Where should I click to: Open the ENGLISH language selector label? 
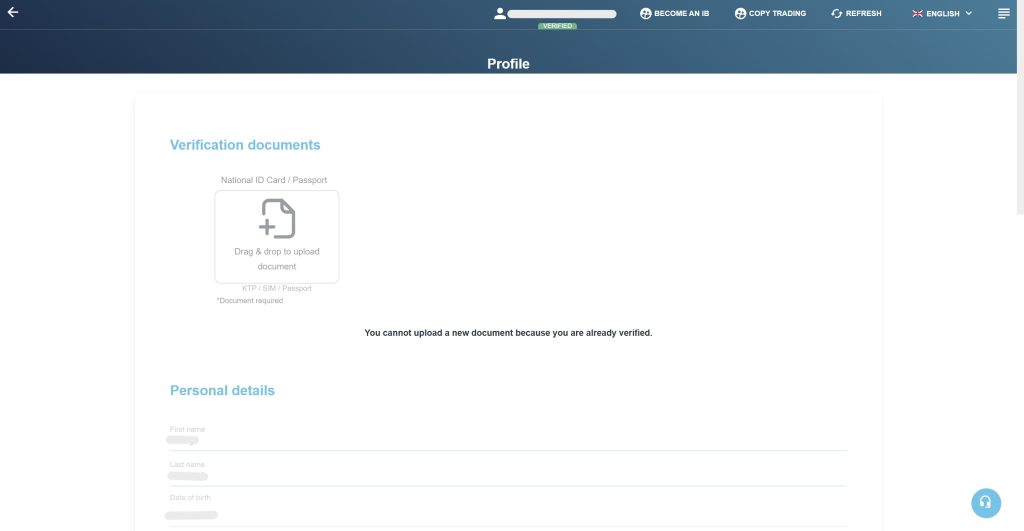click(942, 14)
